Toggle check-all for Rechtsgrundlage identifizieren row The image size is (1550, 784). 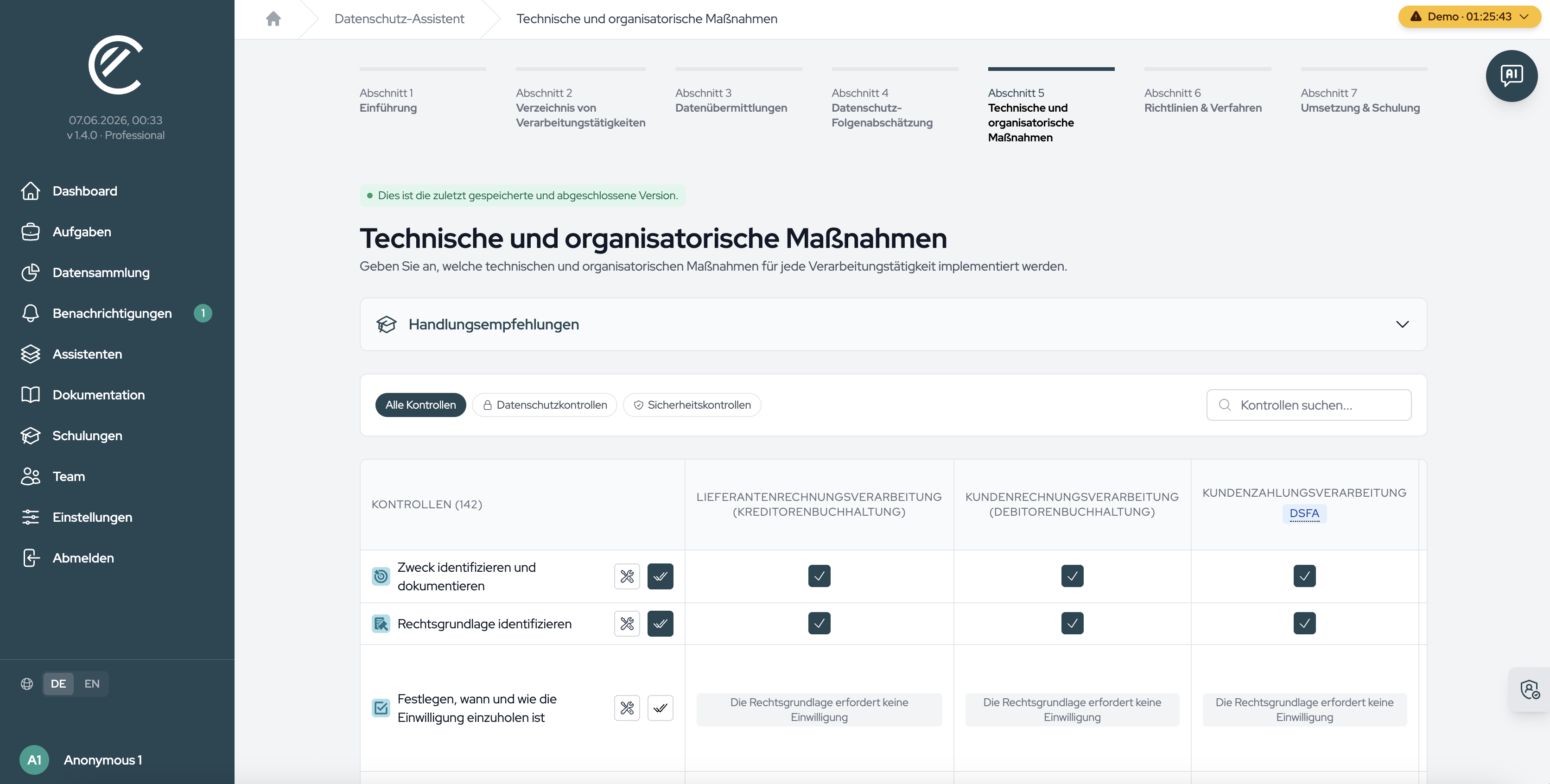point(660,624)
